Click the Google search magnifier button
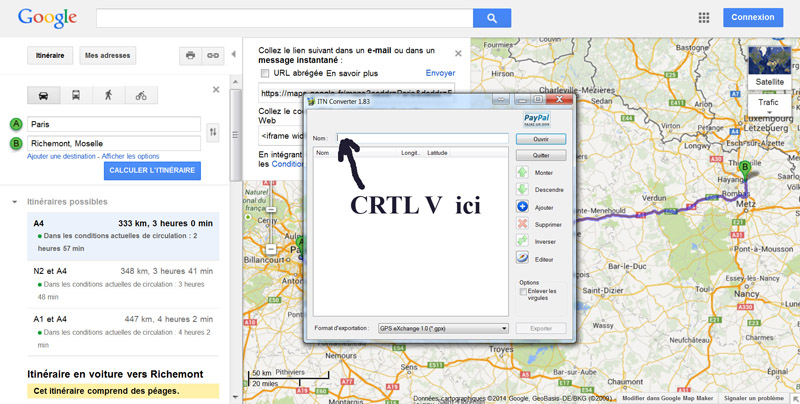The image size is (800, 404). [492, 18]
